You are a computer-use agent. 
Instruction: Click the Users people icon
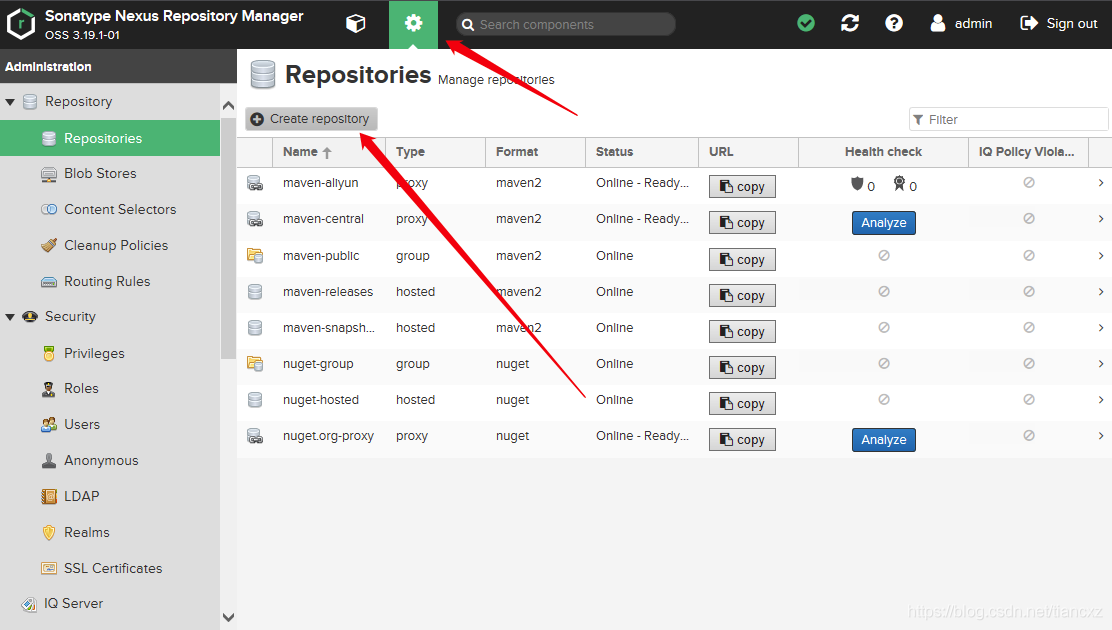(x=49, y=424)
